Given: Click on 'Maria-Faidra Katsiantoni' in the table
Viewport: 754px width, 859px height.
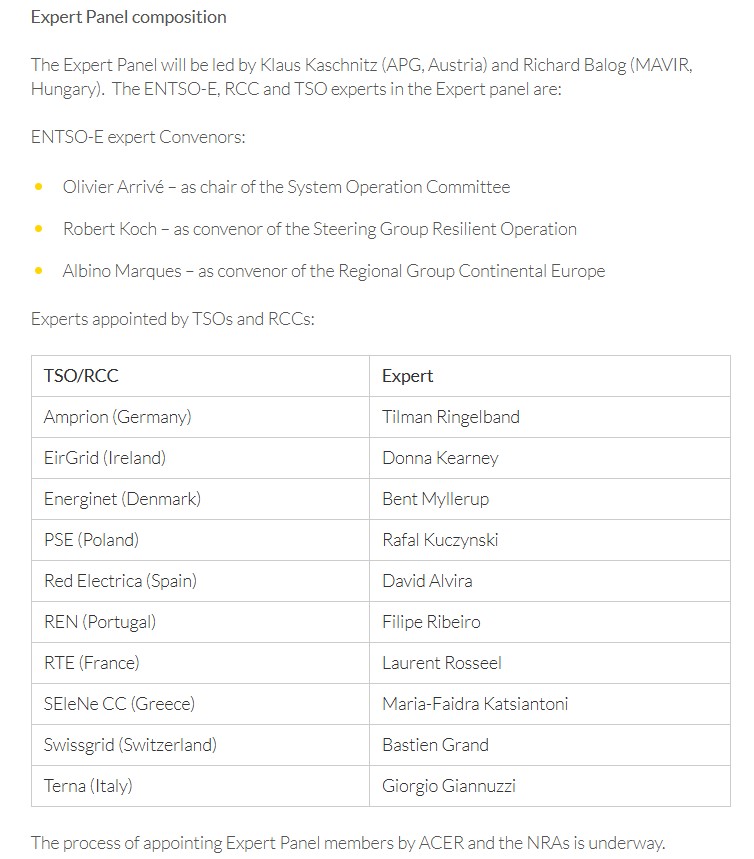Looking at the screenshot, I should tap(475, 704).
